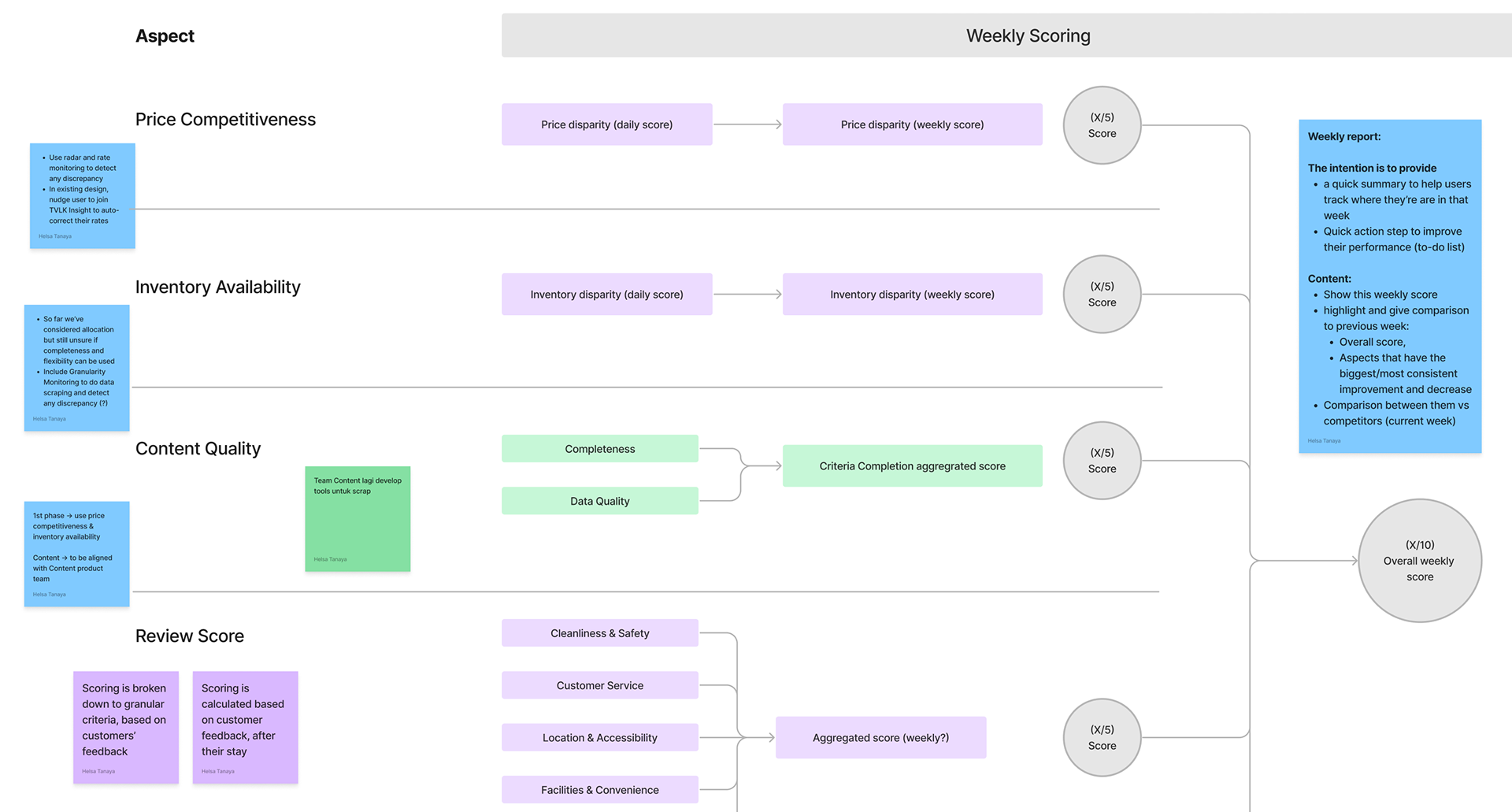Select the Facilities & Convenience box
Screen dimensions: 1512x812
coord(599,790)
